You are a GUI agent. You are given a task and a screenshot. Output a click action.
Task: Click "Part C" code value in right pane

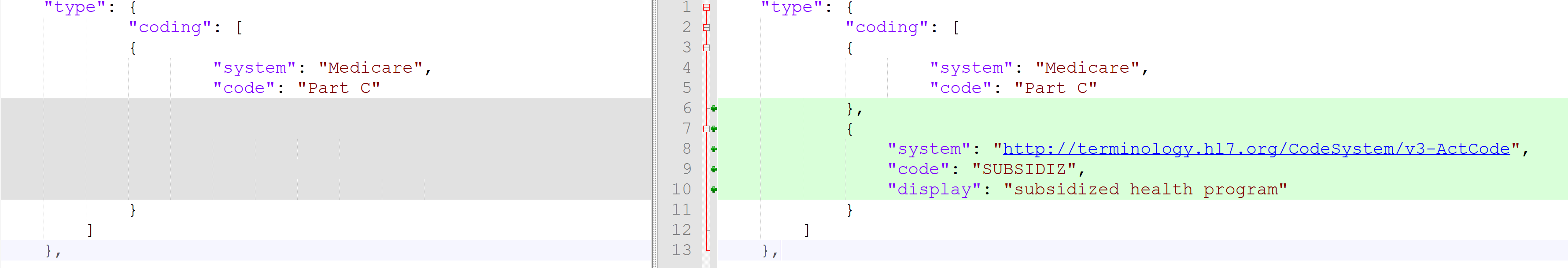click(1055, 88)
